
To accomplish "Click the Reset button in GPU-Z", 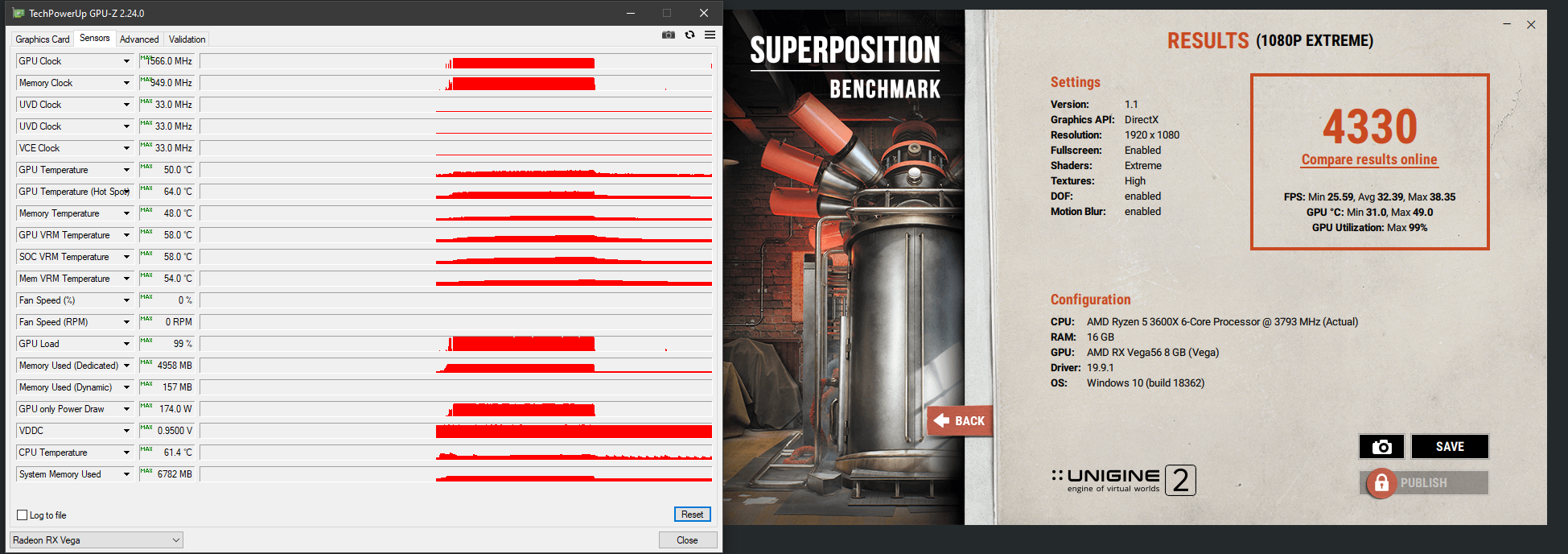I will (692, 515).
